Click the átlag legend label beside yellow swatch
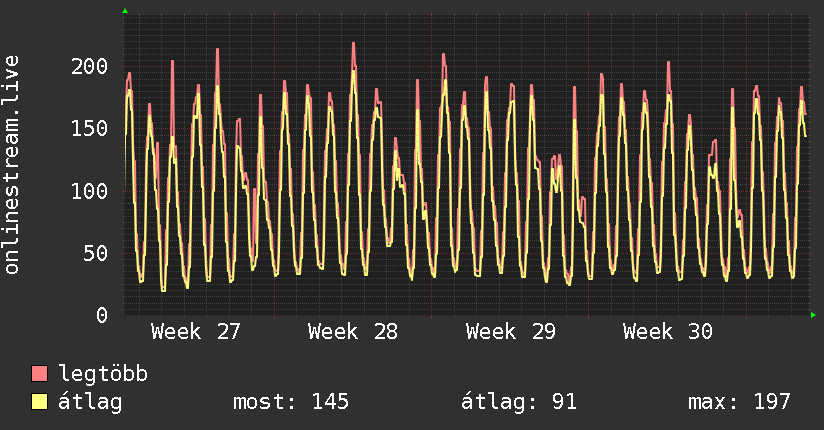This screenshot has width=824, height=430. pyautogui.click(x=90, y=402)
